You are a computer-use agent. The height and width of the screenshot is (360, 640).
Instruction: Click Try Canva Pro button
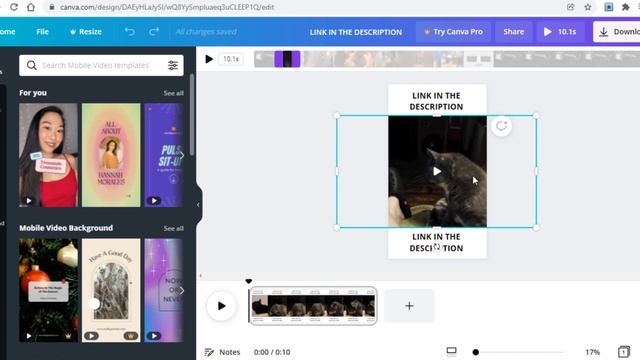click(x=453, y=31)
